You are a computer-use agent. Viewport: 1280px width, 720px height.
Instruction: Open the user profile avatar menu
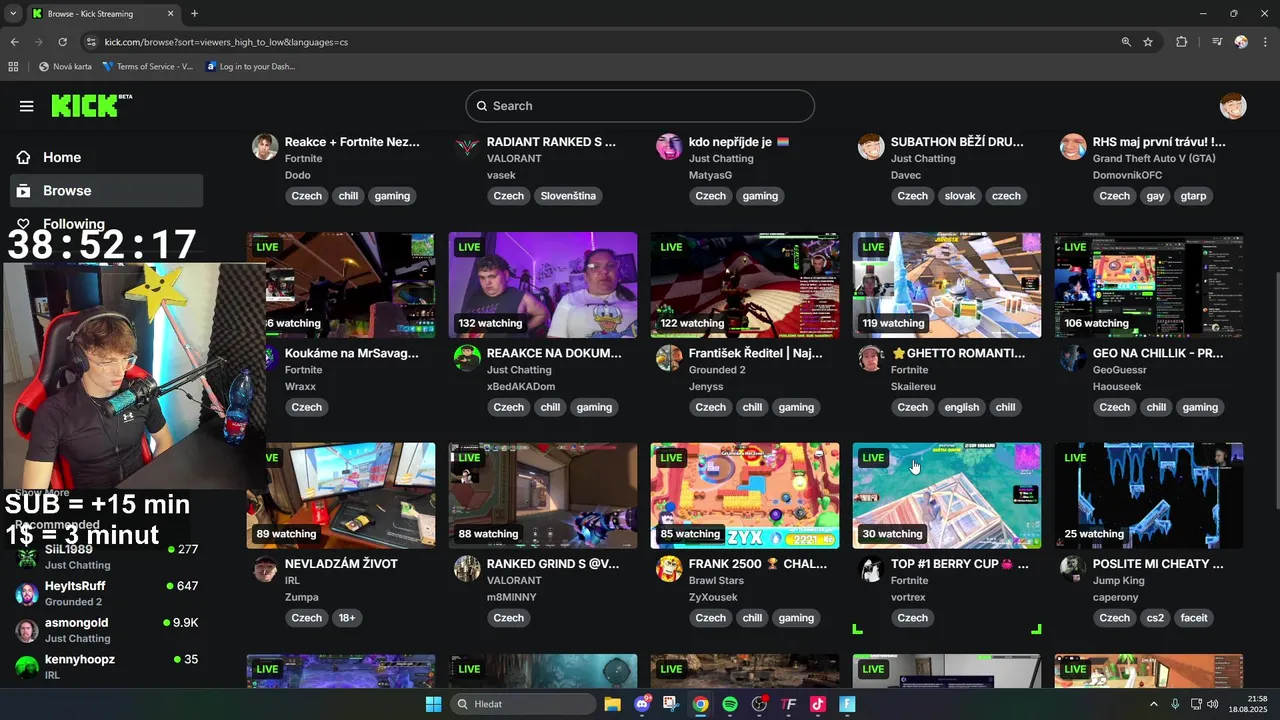tap(1233, 106)
